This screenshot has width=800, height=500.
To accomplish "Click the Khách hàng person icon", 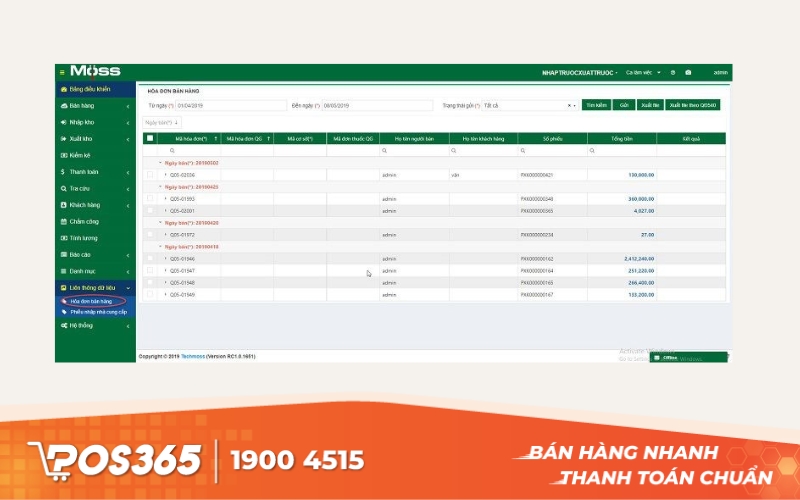I will (64, 205).
